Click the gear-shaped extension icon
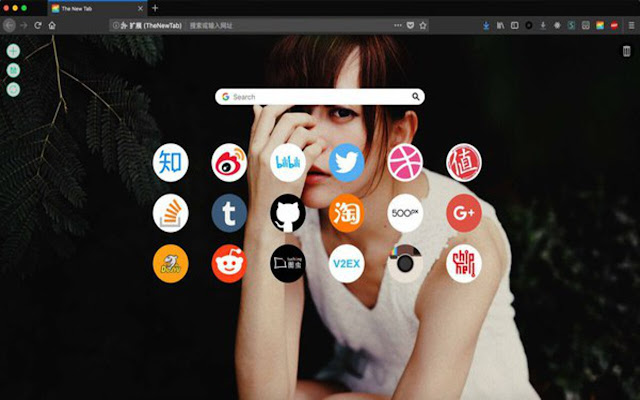 [x=557, y=25]
